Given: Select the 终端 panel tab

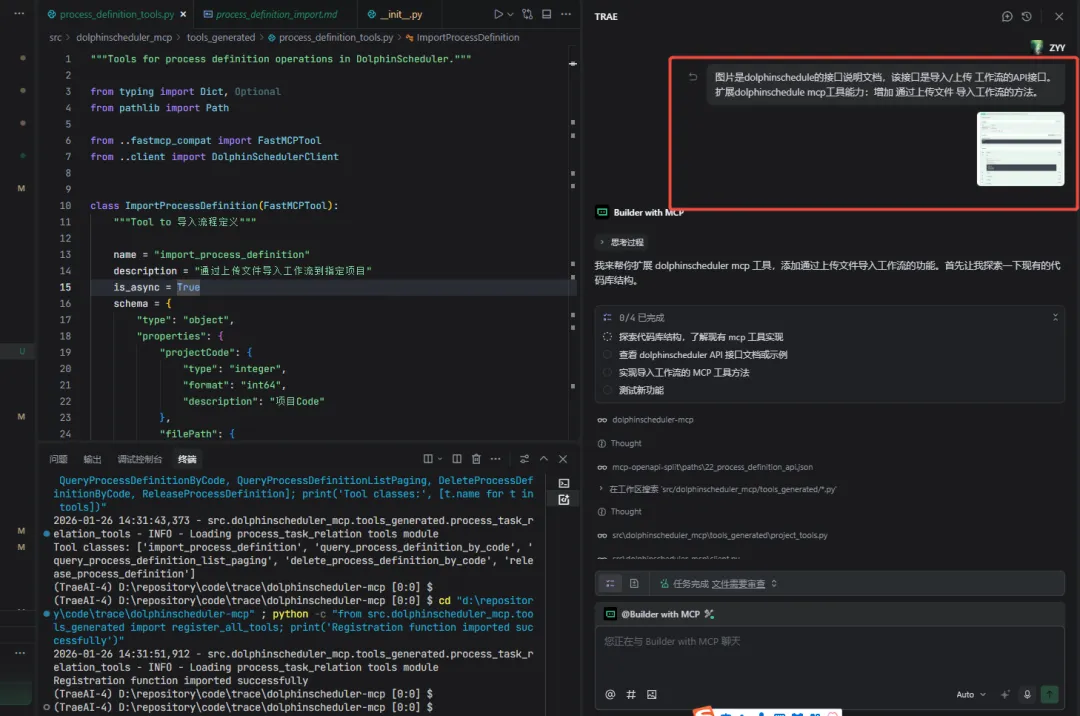Looking at the screenshot, I should 187,459.
